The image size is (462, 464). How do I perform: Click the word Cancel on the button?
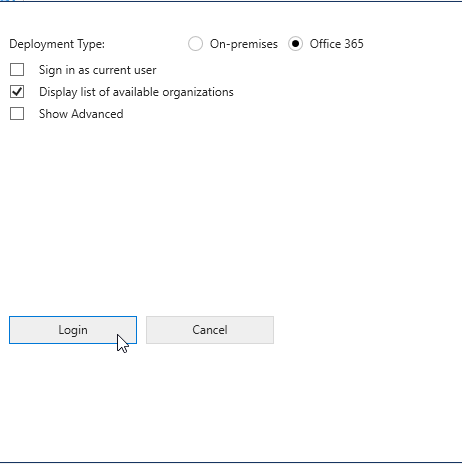coord(210,330)
